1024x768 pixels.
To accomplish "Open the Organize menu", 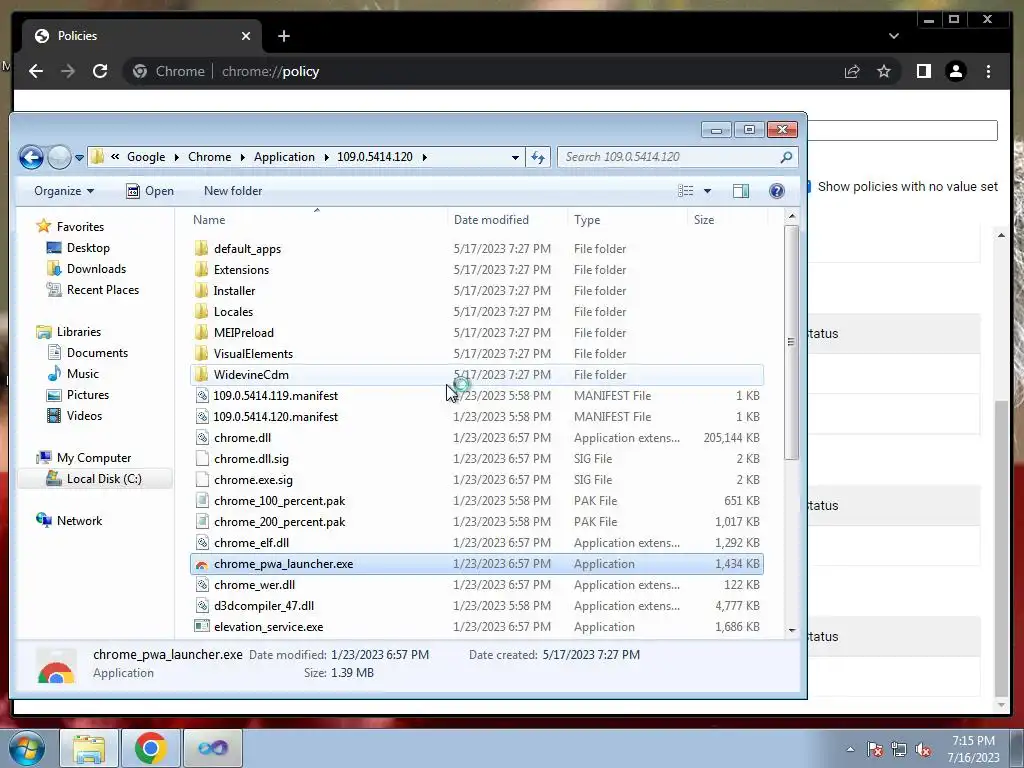I will coord(64,191).
